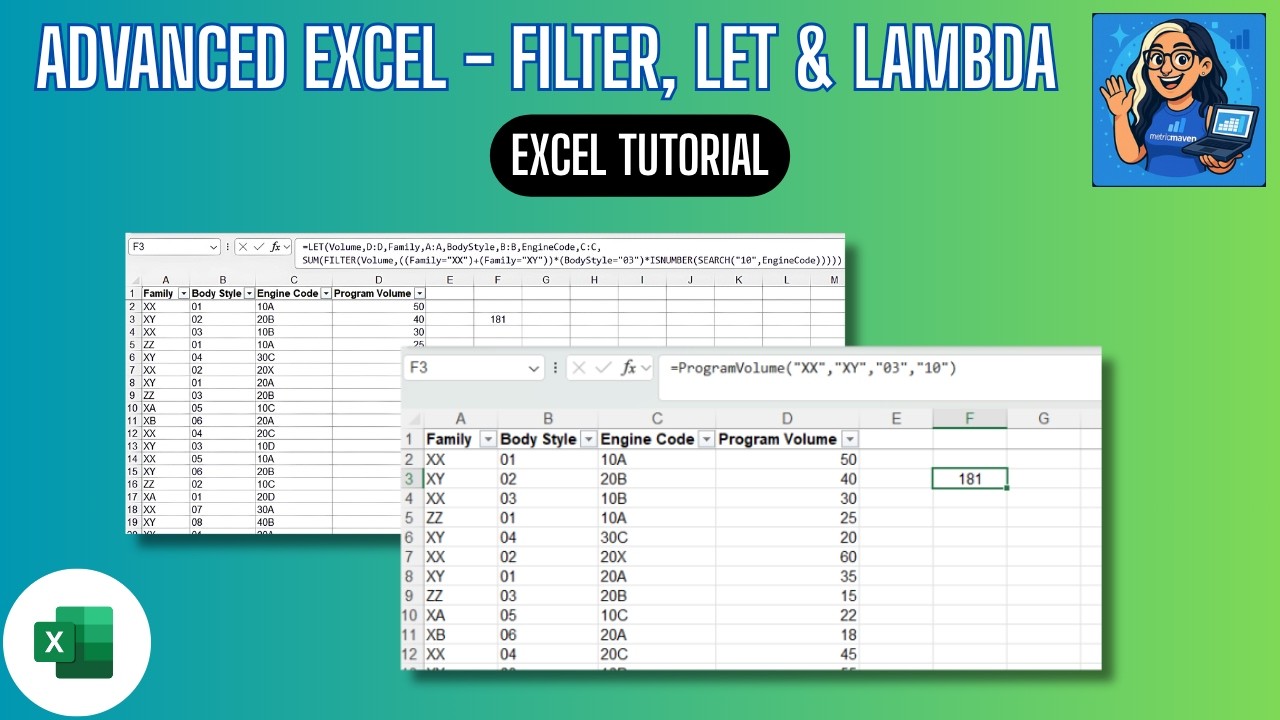Click Enter checkmark in small background spreadsheet

(x=258, y=246)
